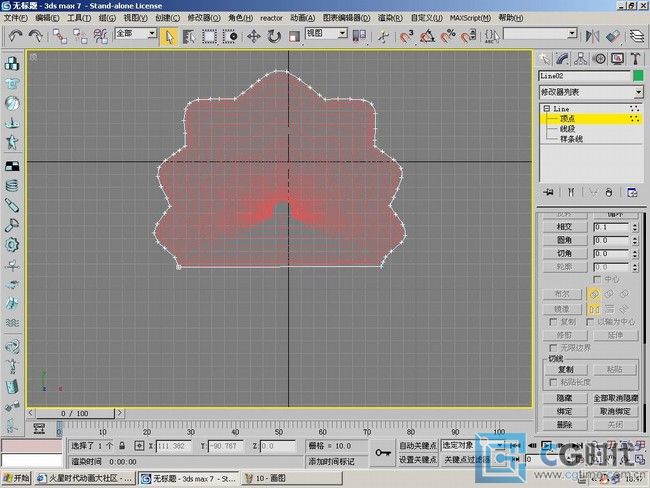
Task: Select the Bind to Space Warp tool
Action: pos(101,36)
